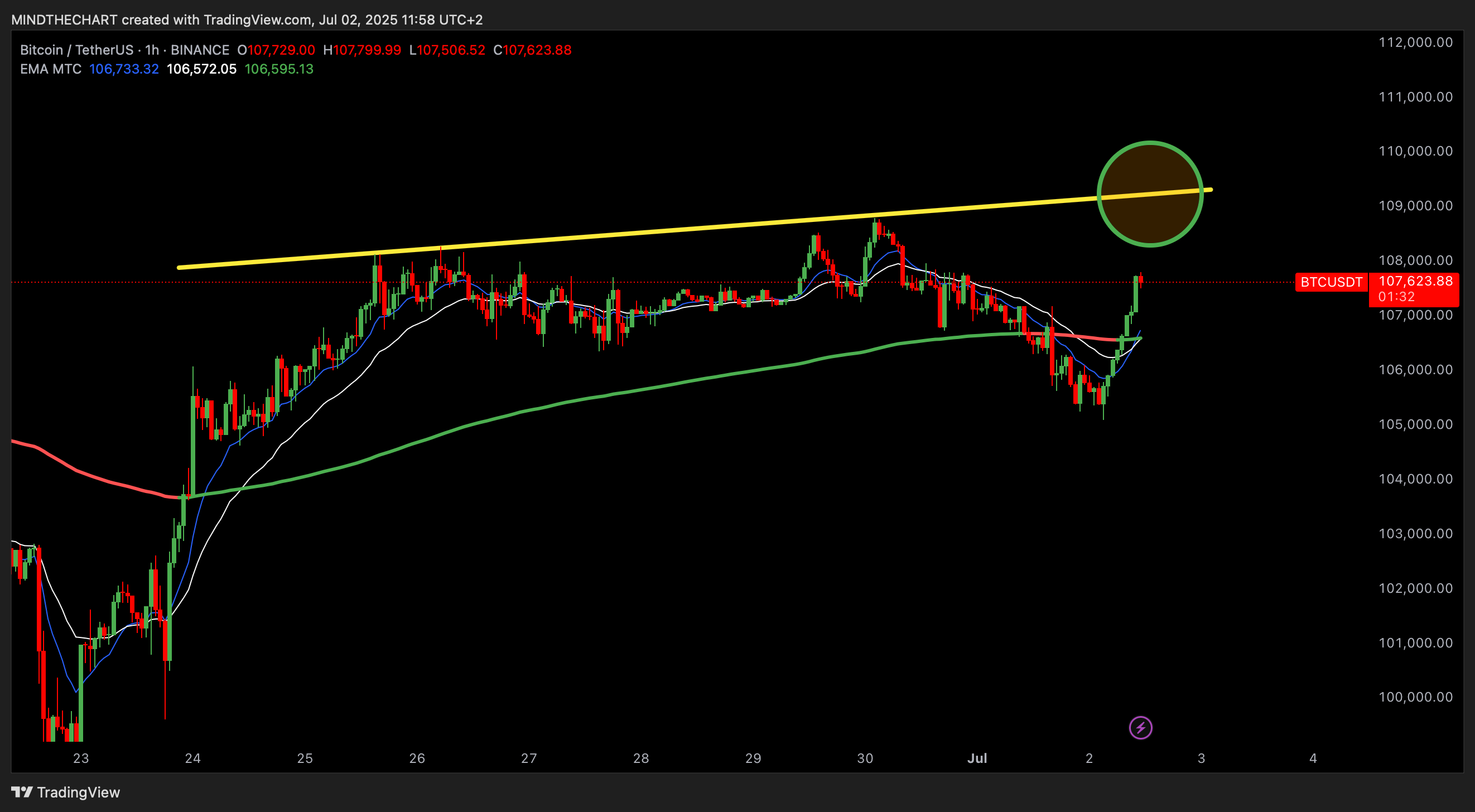The height and width of the screenshot is (812, 1475).
Task: Click the 106,000.00 price axis label
Action: 1415,370
